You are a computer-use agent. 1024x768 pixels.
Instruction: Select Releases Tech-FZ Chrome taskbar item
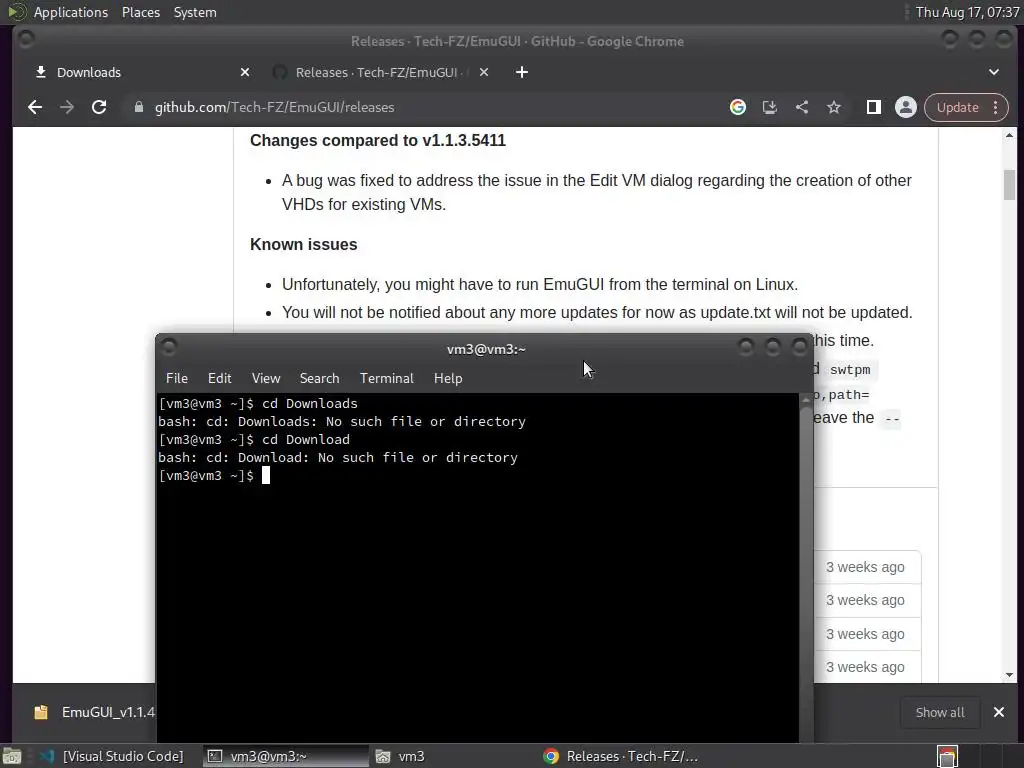point(622,756)
